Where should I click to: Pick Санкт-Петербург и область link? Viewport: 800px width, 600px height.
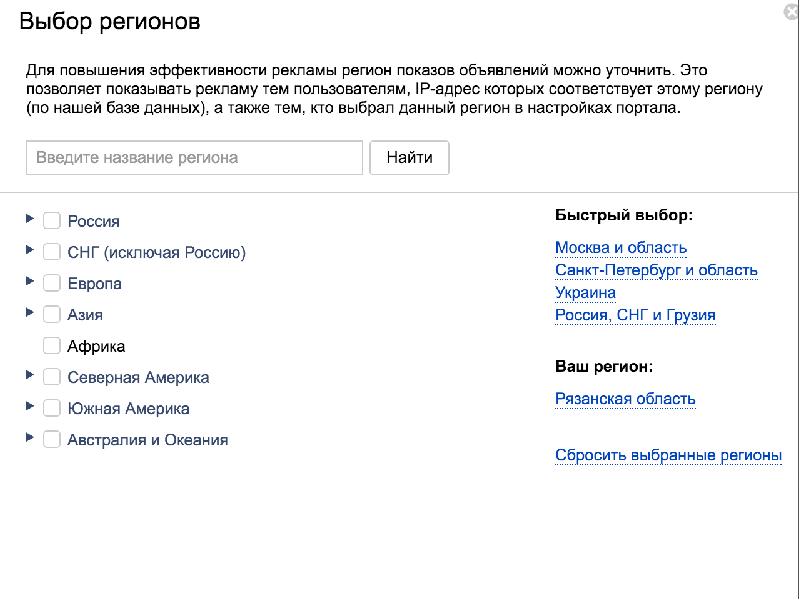tap(656, 270)
